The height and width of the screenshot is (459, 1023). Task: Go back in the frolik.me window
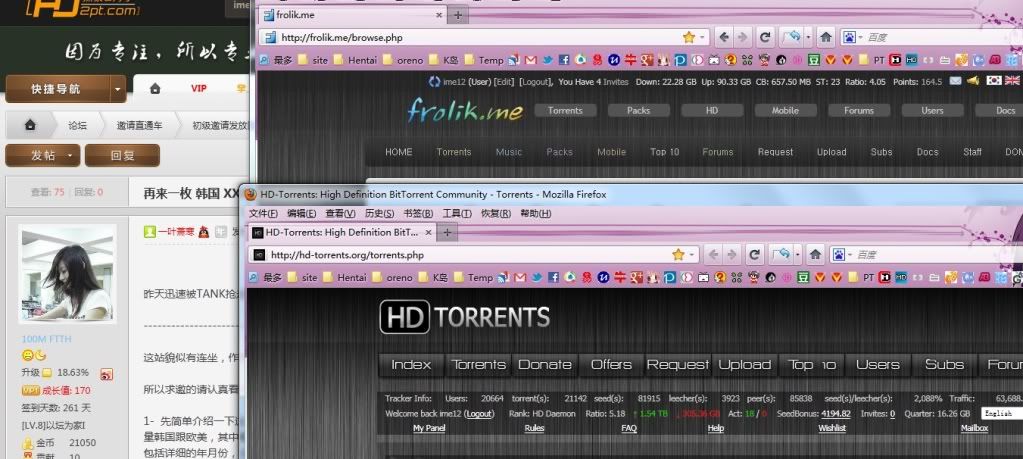point(724,37)
